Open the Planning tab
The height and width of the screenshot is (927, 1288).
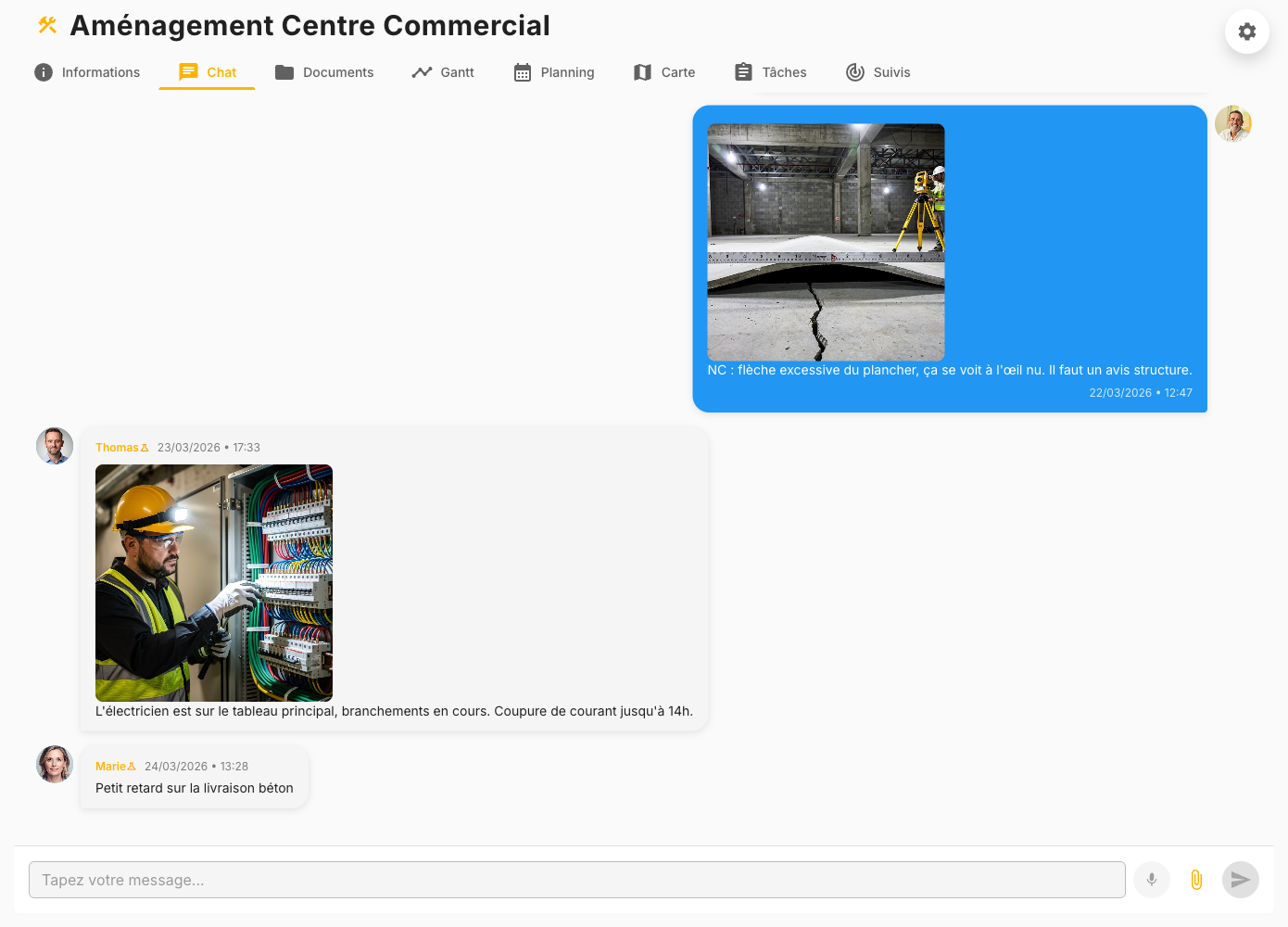[554, 72]
